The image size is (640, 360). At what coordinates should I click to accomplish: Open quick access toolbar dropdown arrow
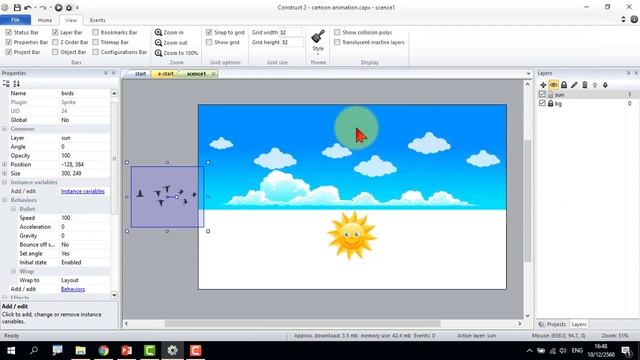tap(77, 7)
